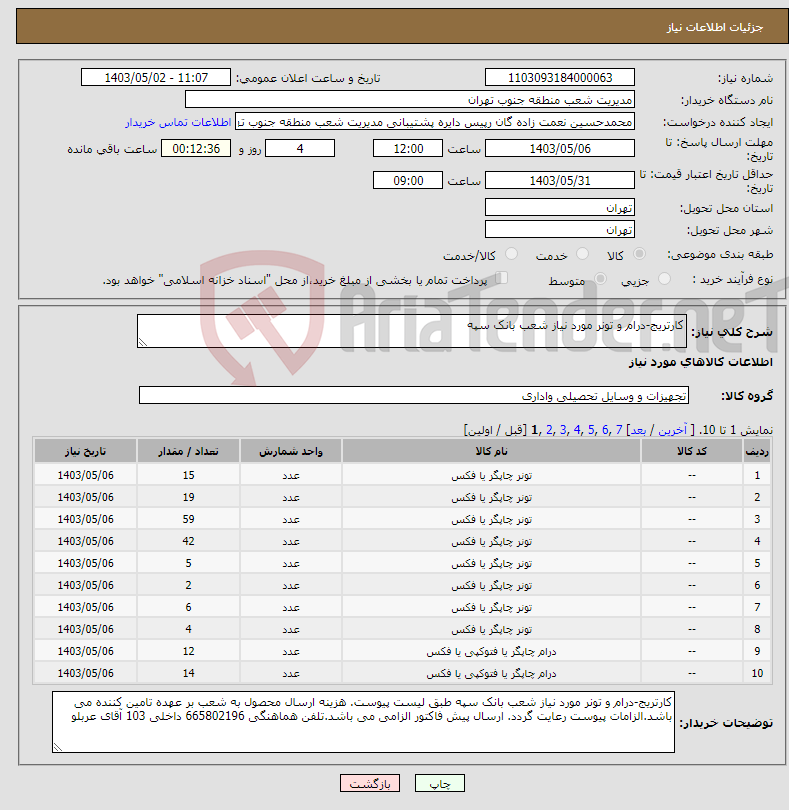Click the کد کالا column header
Screen dimensions: 789x810
point(692,451)
